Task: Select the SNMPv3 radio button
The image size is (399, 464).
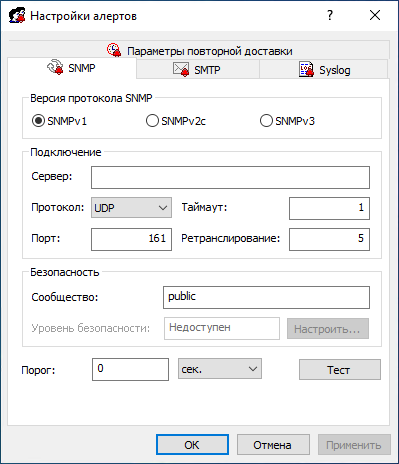Action: (266, 121)
